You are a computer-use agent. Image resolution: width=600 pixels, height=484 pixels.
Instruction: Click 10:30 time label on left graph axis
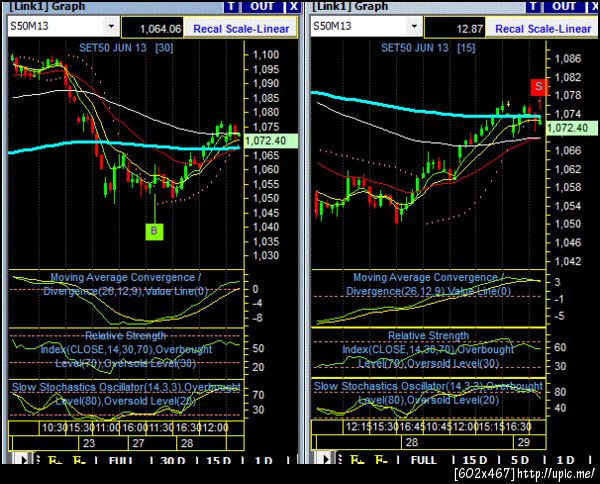[54, 428]
